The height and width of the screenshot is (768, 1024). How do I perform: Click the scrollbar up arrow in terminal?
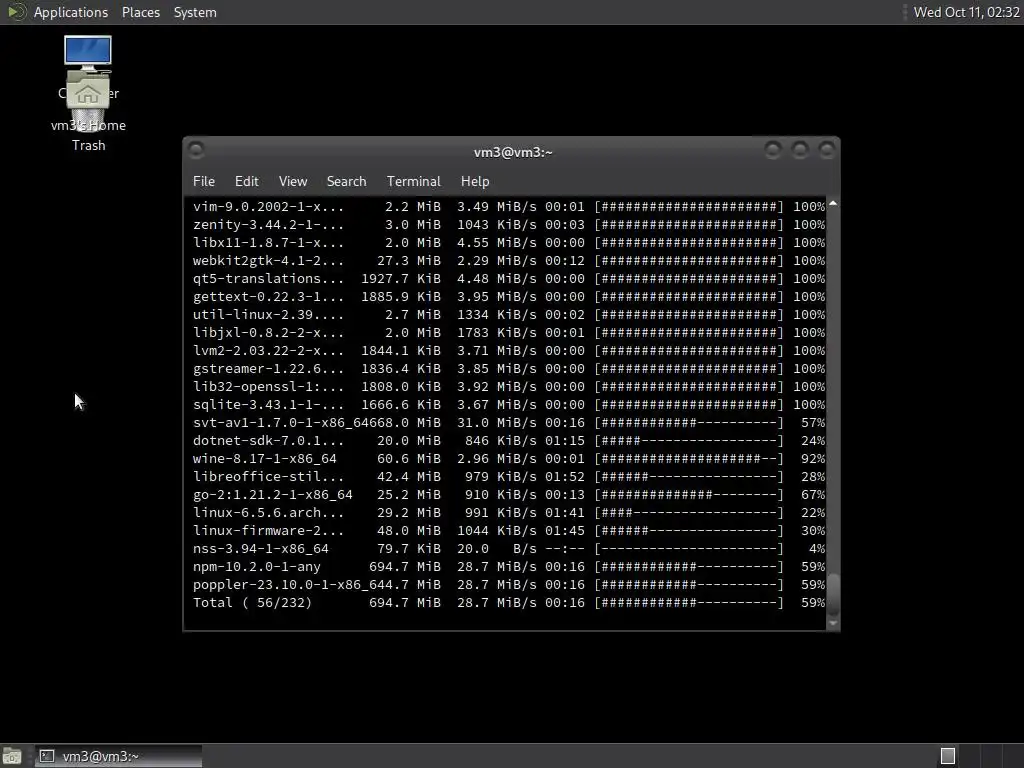[x=833, y=204]
